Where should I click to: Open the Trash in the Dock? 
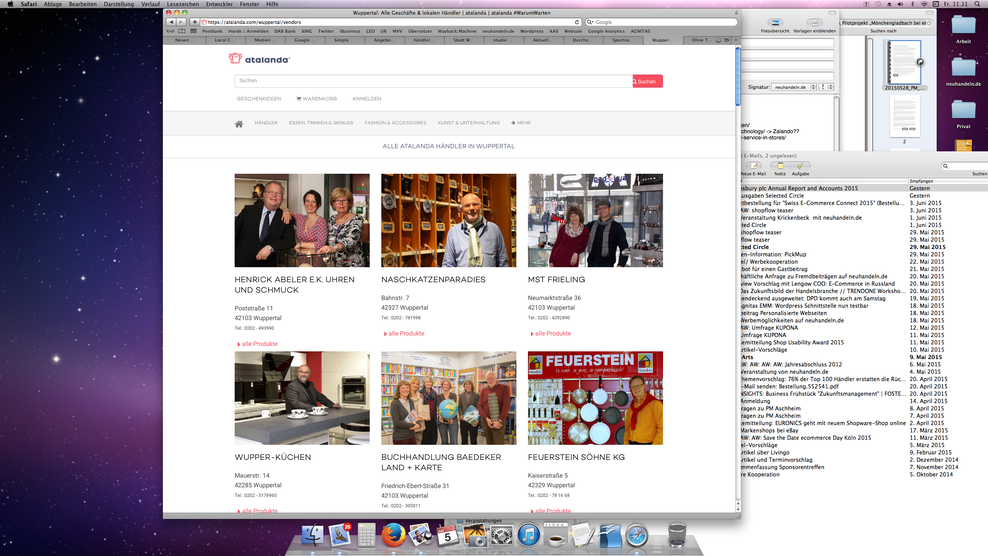[677, 535]
